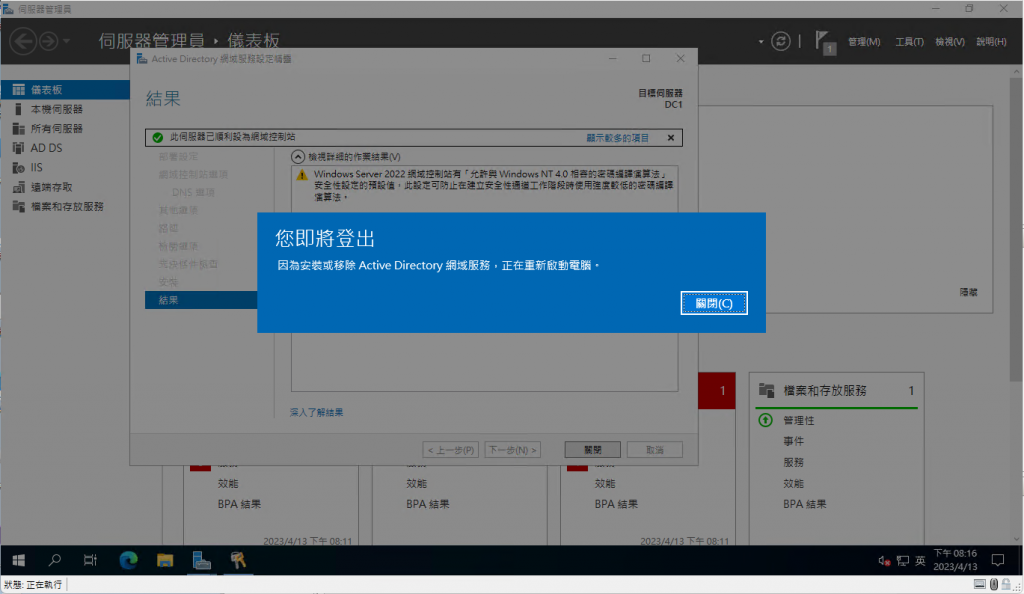
Task: Open 事件 in 檔案和存放服務 tile
Action: [793, 441]
